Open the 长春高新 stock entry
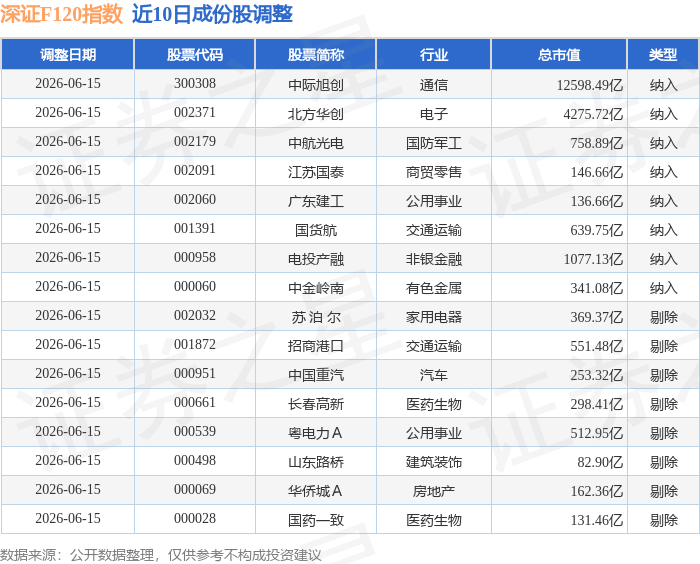 pos(316,404)
